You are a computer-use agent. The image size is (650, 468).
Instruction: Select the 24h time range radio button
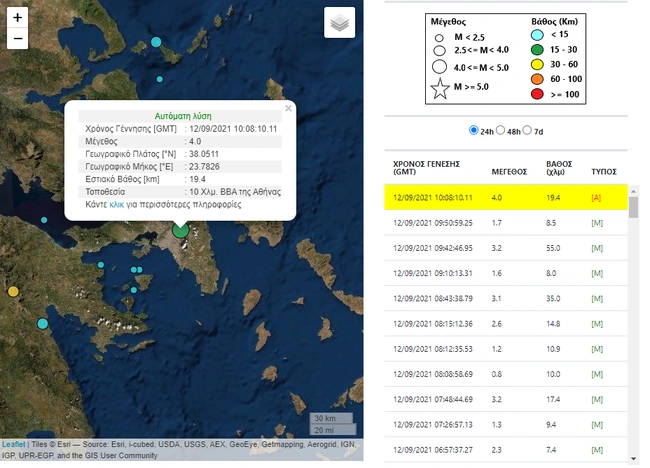pyautogui.click(x=474, y=131)
